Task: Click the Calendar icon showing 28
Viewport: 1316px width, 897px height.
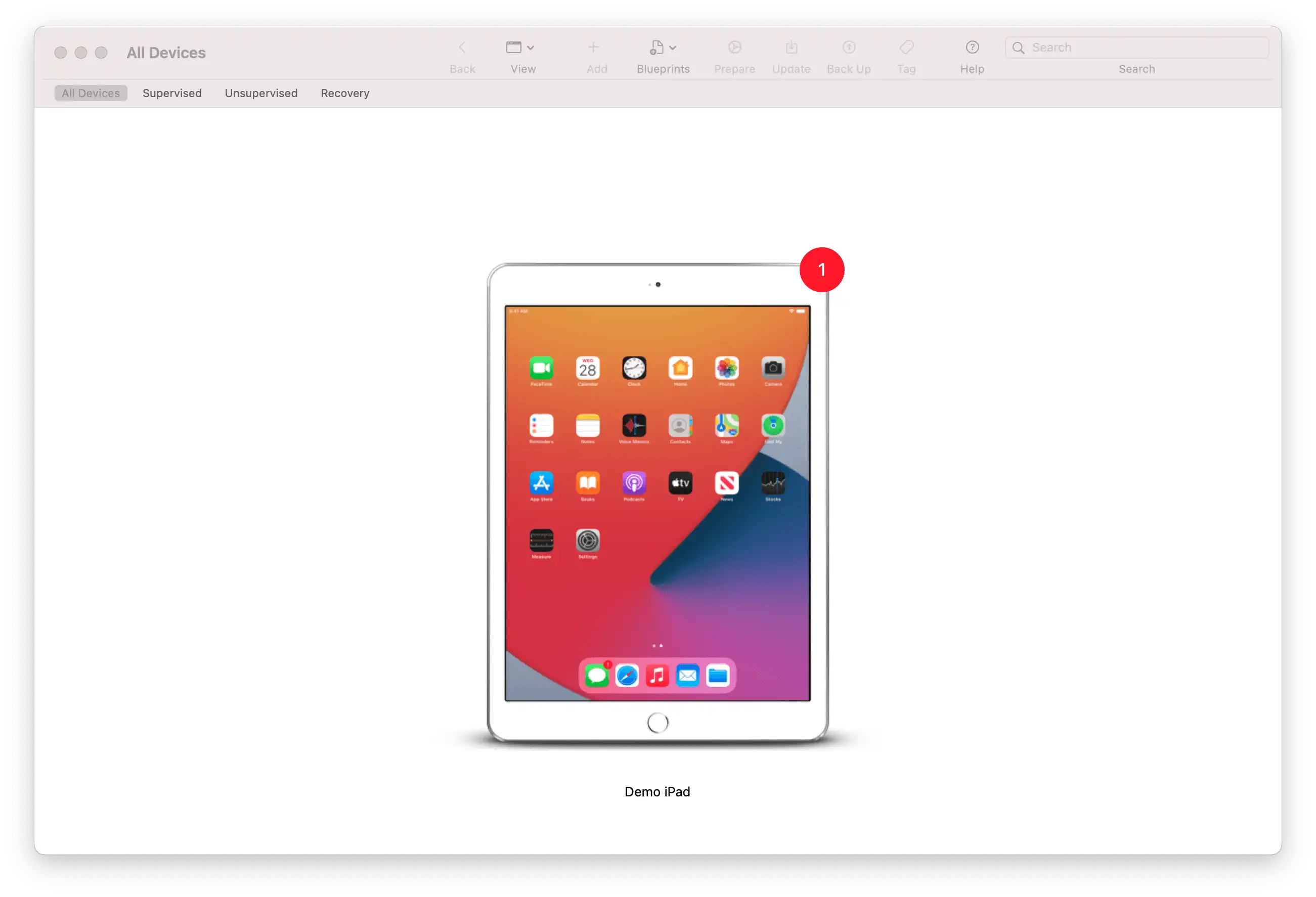Action: tap(587, 368)
